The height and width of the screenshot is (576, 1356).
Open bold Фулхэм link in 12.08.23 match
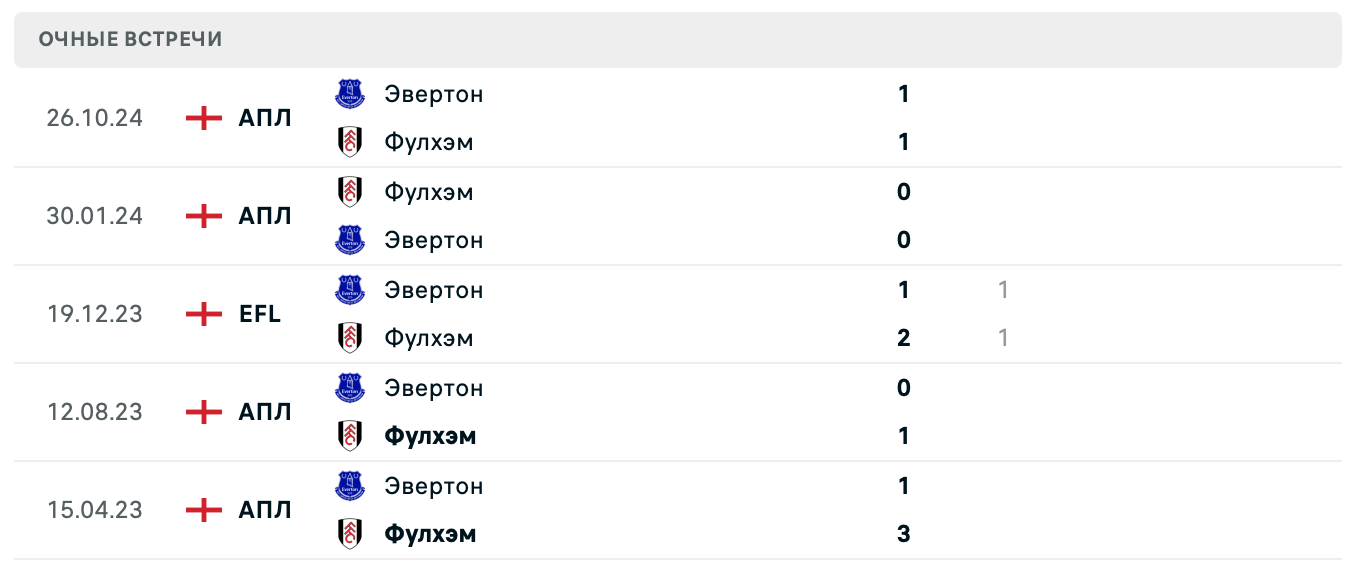(430, 436)
